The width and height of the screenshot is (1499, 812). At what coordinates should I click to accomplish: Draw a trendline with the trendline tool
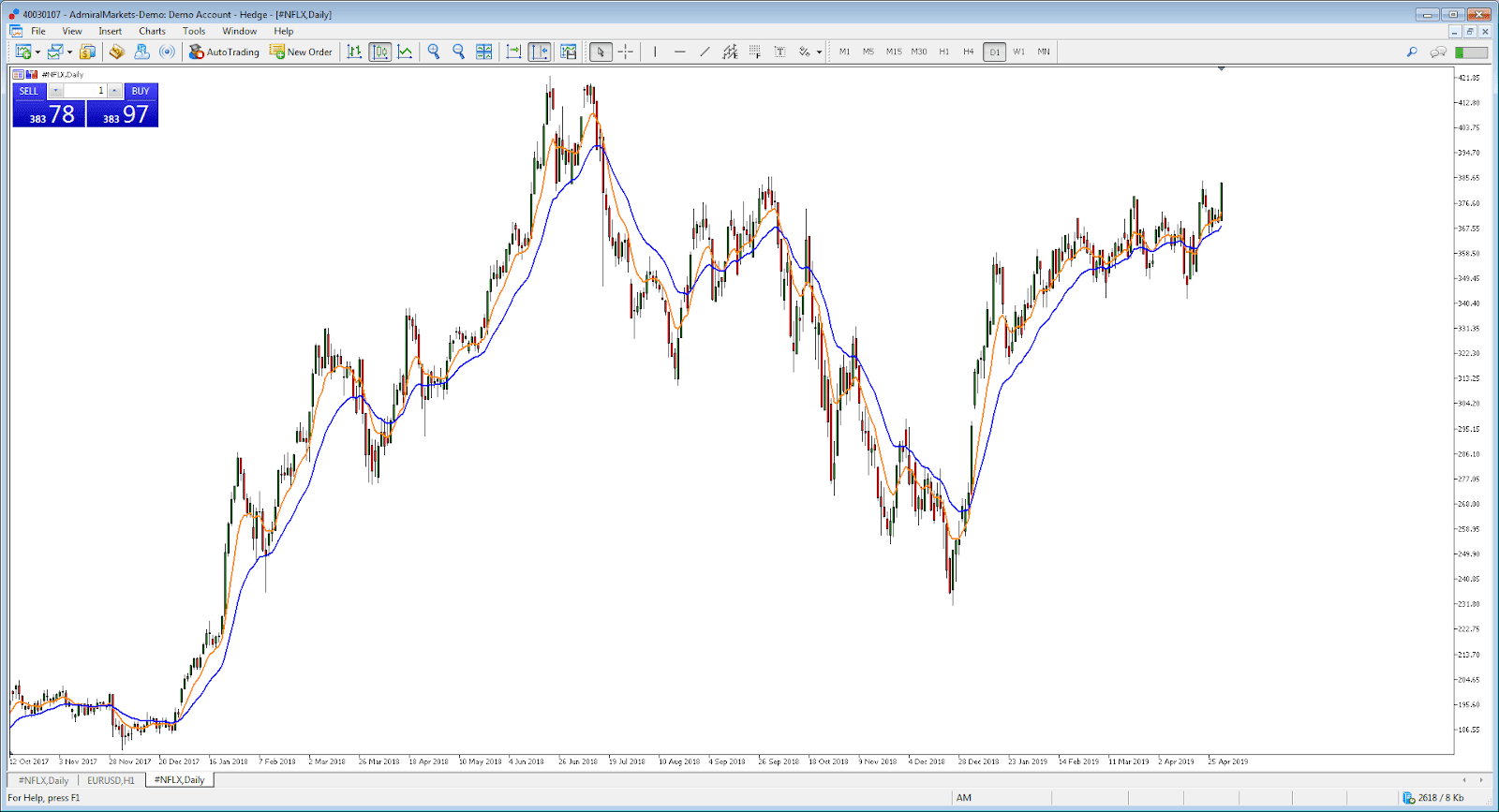pos(705,52)
